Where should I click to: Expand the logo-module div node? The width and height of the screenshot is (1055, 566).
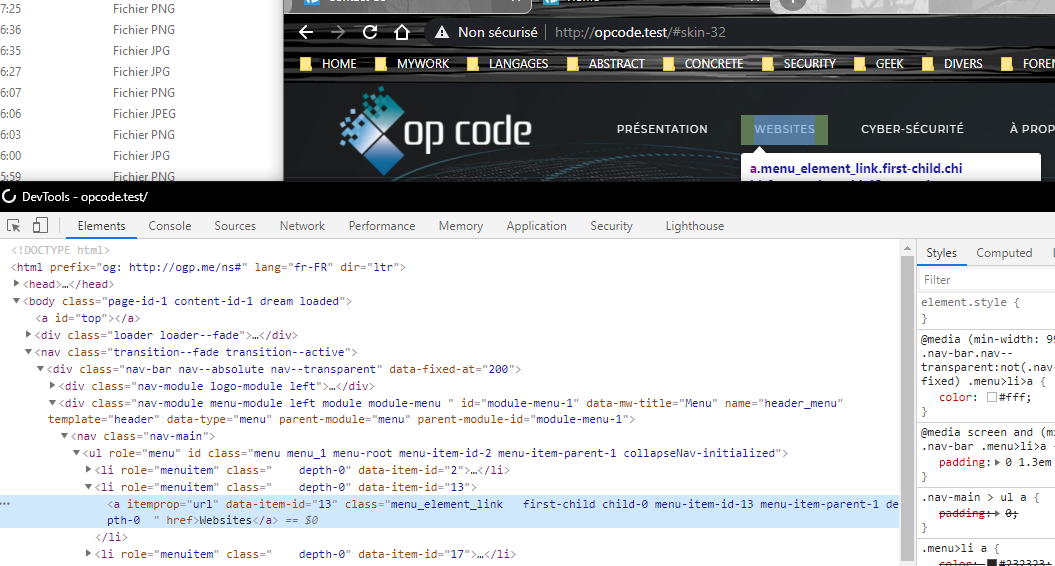point(52,386)
